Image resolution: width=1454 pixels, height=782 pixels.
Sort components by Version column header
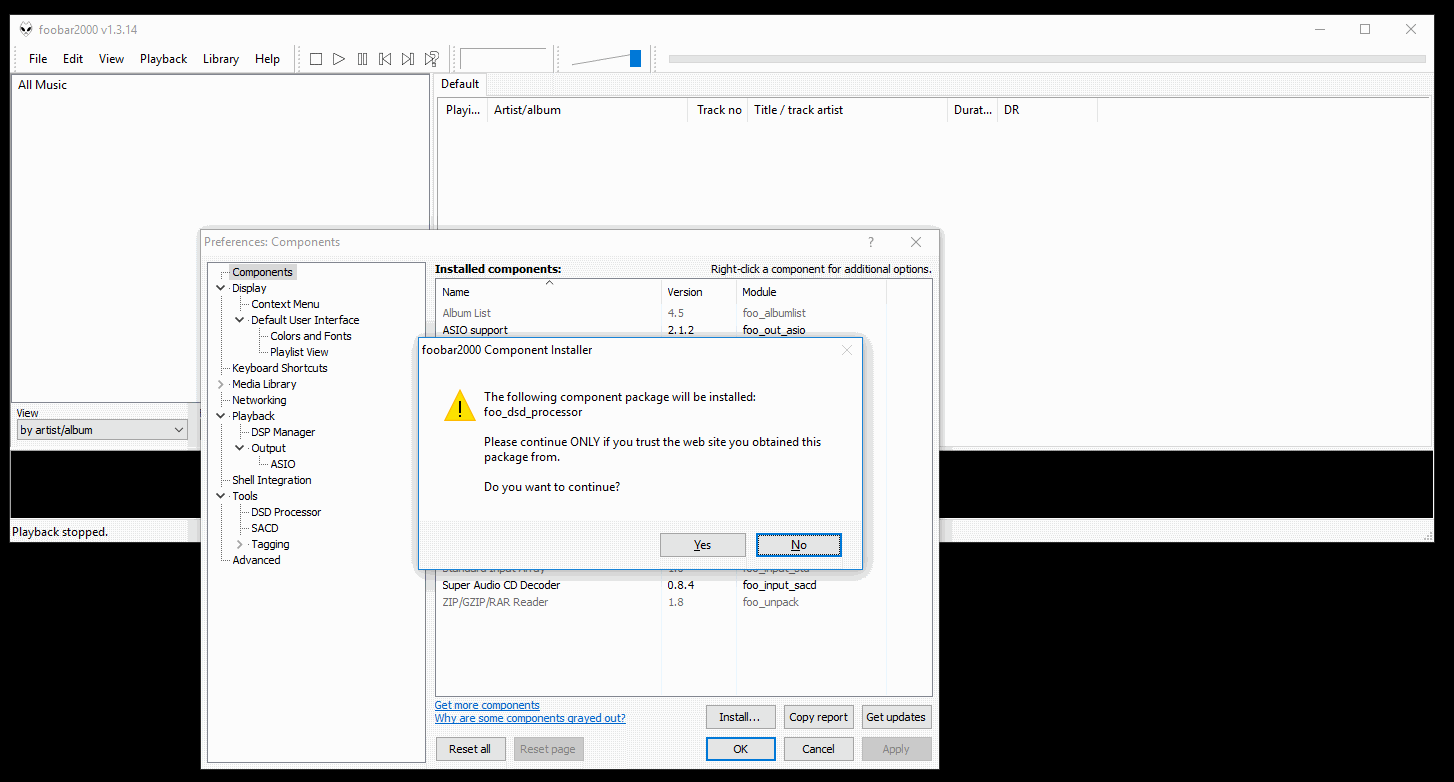(699, 292)
